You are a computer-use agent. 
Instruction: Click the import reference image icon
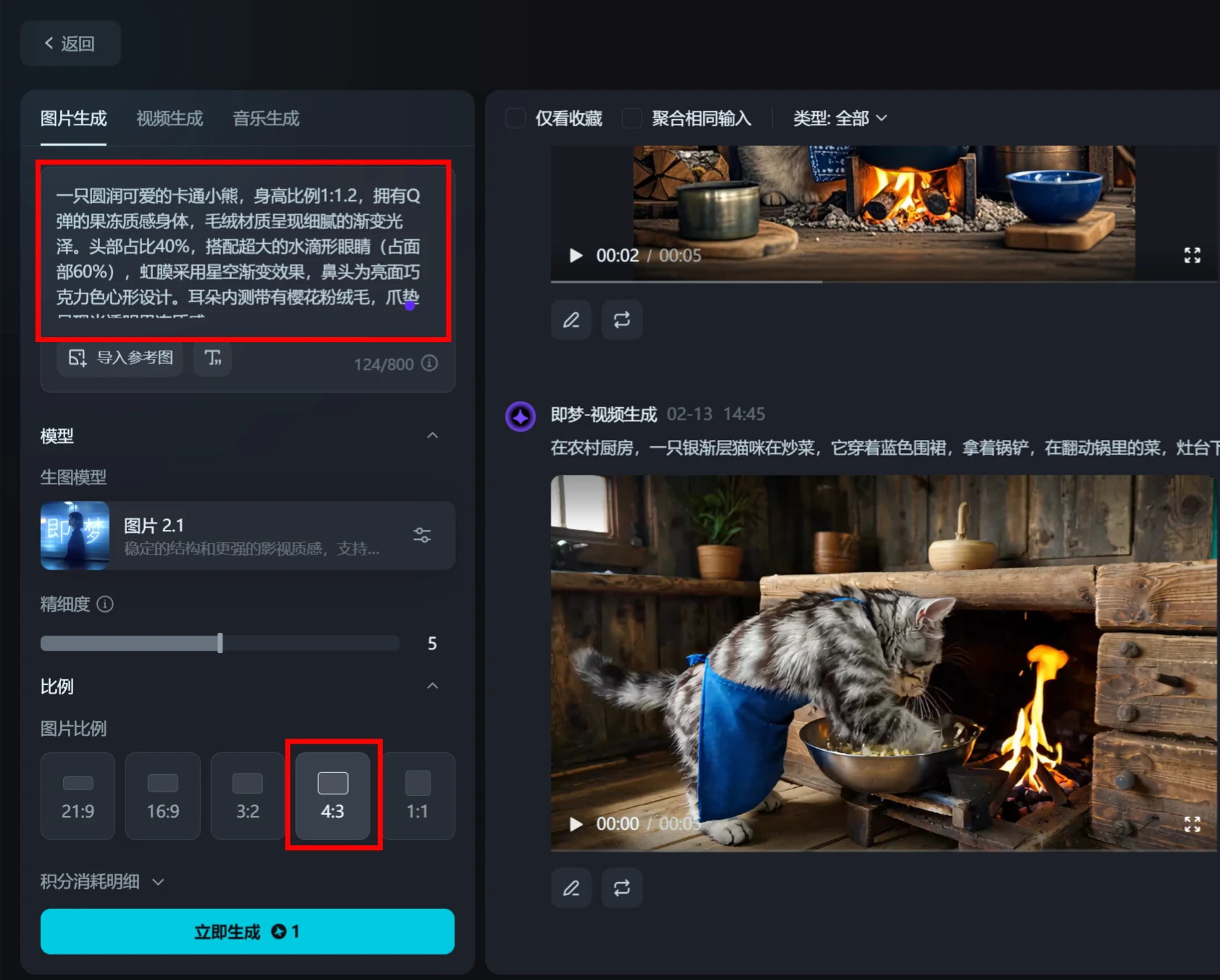77,359
